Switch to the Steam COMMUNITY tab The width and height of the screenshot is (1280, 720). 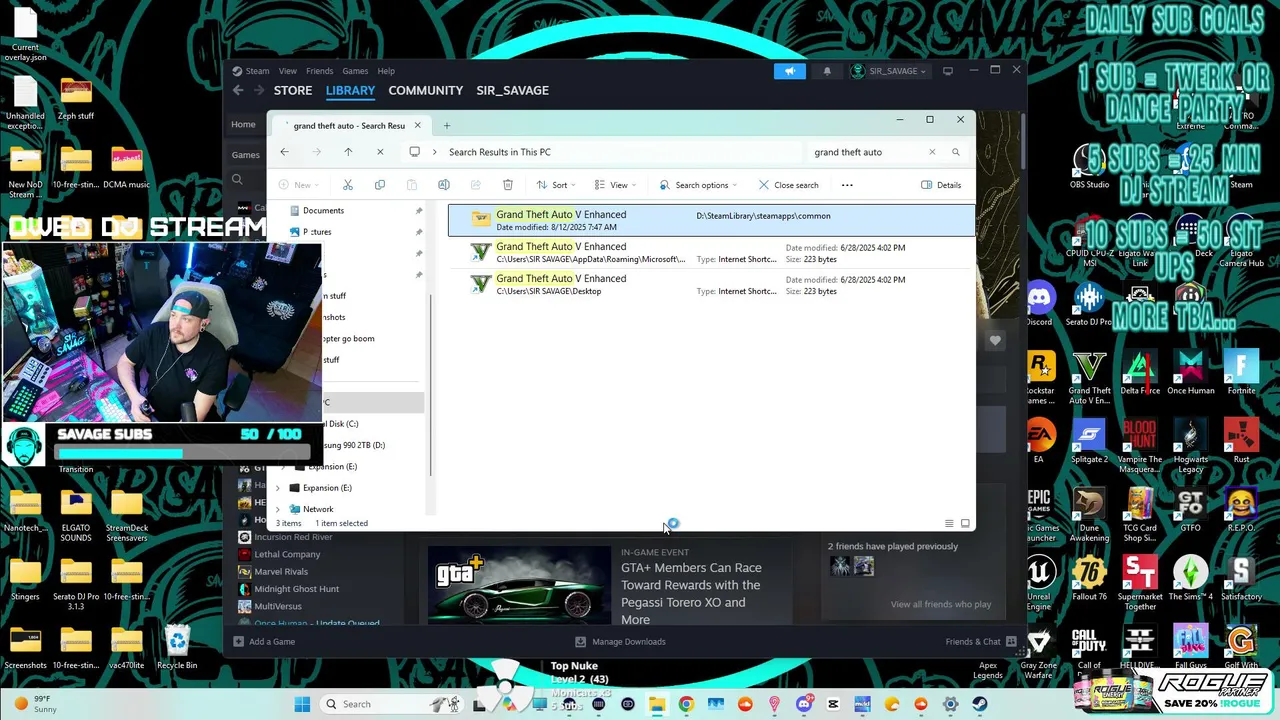(x=426, y=90)
